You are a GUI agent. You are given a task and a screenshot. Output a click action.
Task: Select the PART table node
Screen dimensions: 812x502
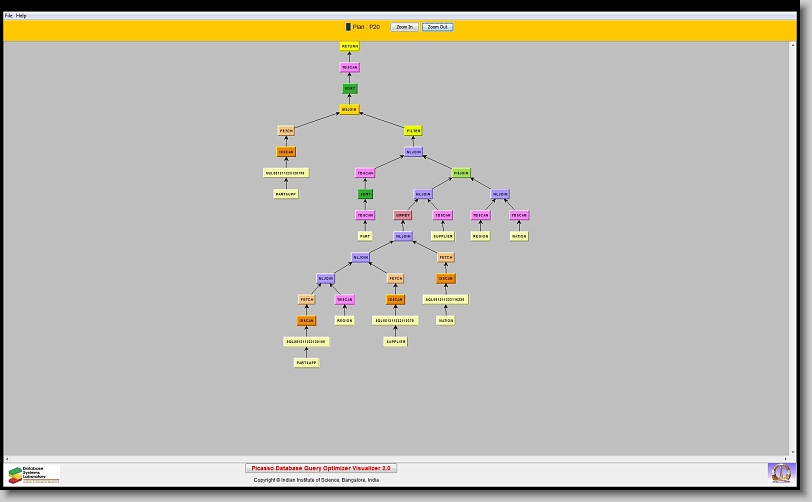[x=365, y=237]
